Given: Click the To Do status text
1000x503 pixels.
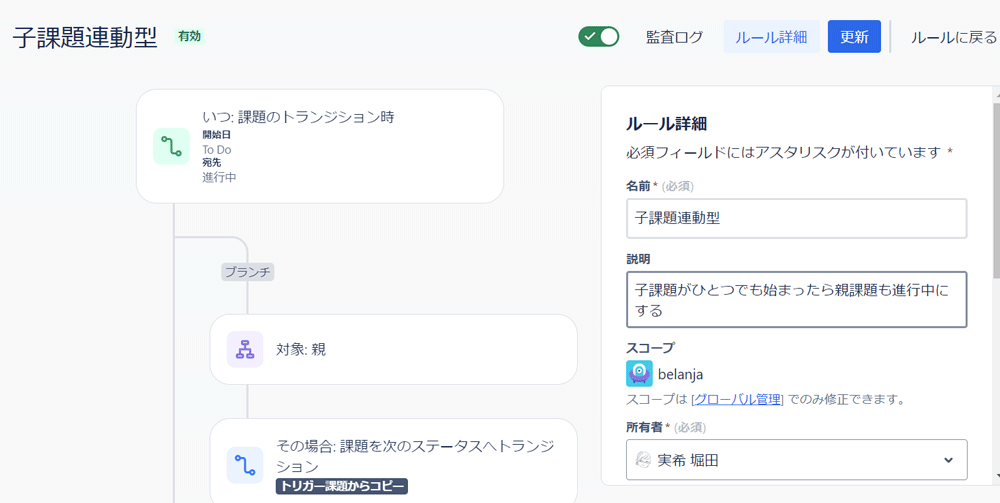Looking at the screenshot, I should 217,150.
